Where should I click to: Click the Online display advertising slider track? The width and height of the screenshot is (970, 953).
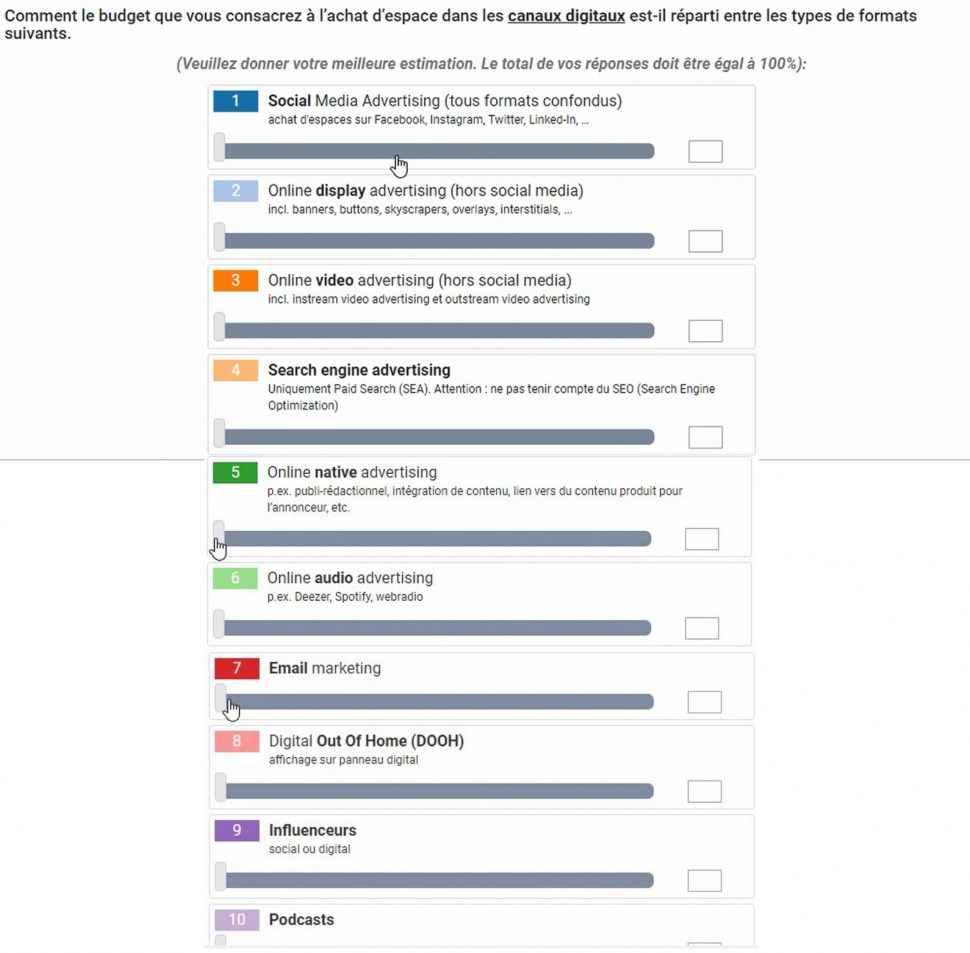coord(438,241)
